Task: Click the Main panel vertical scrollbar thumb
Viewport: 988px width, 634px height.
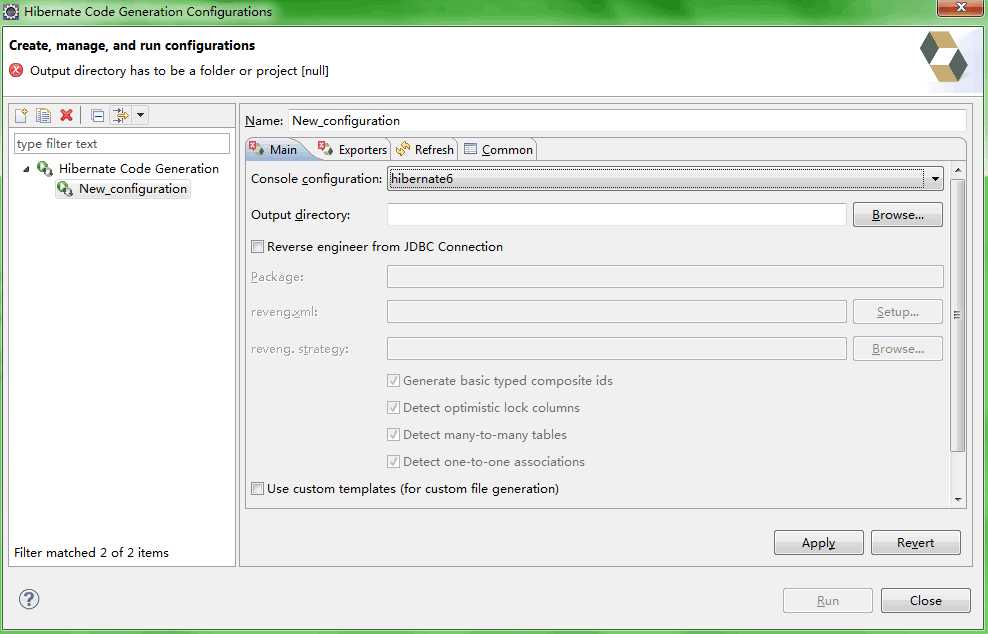Action: click(x=958, y=315)
